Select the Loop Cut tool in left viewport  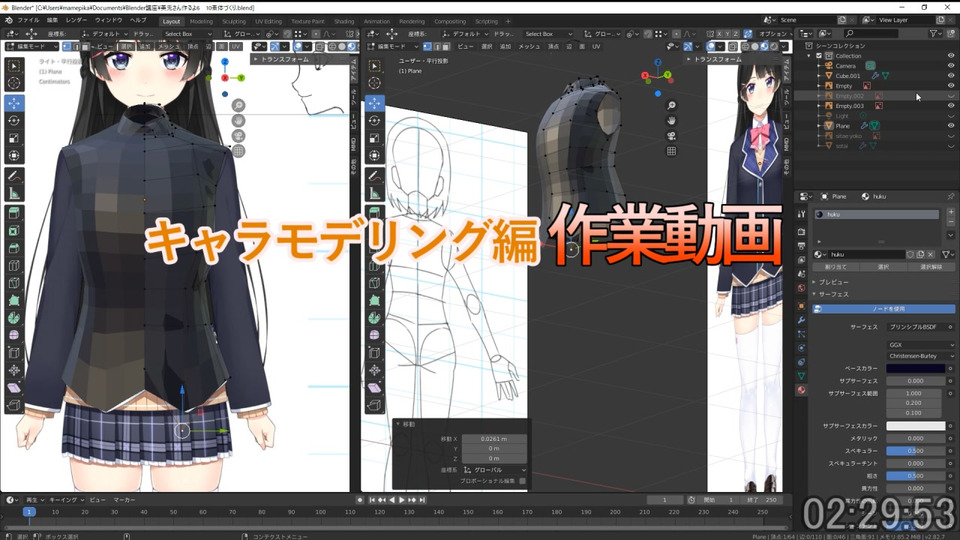[14, 266]
